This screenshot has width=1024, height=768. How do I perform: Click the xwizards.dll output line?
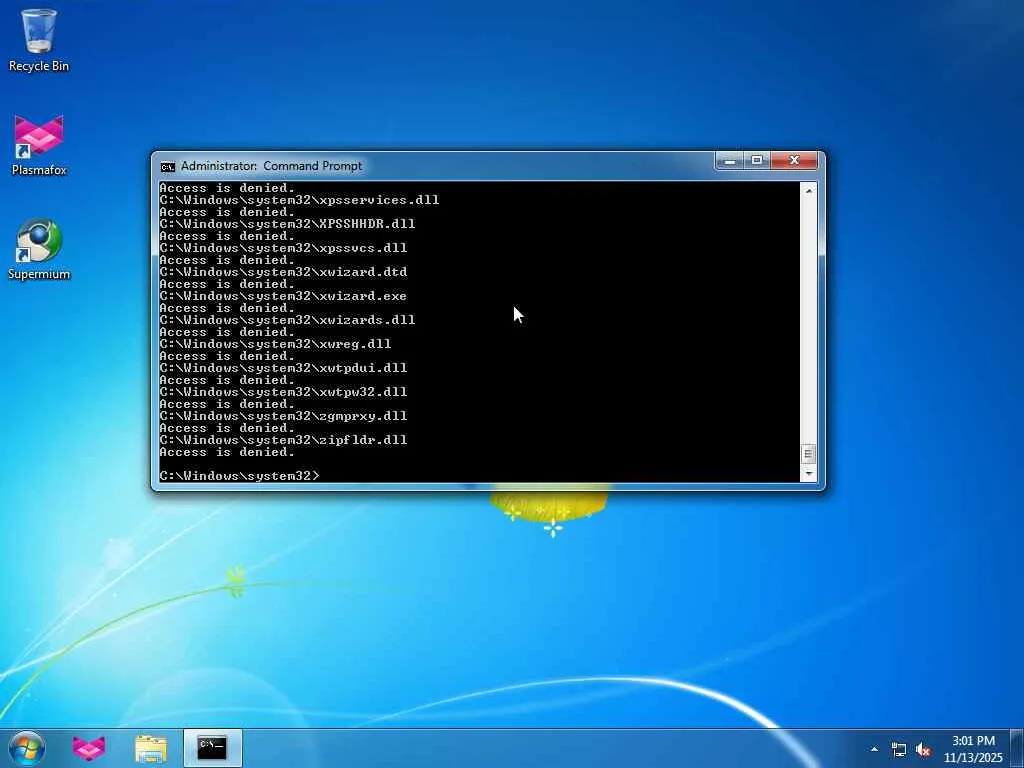click(287, 320)
